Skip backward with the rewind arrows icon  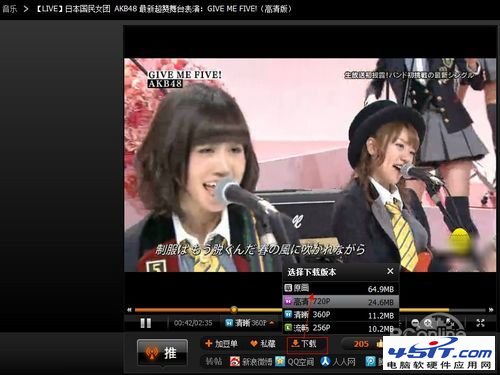129,310
